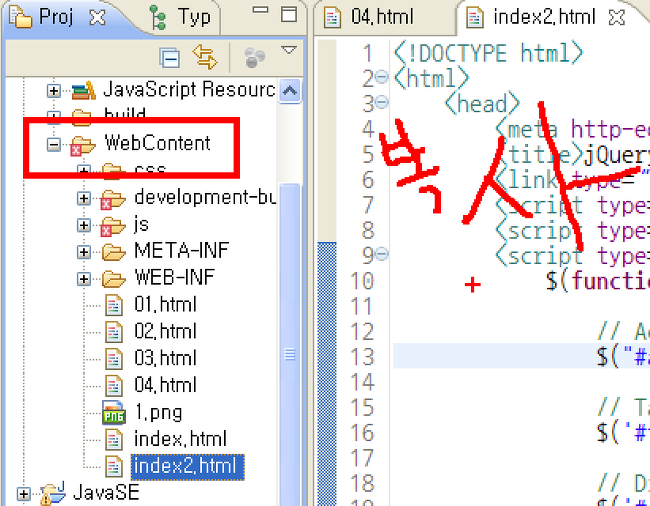
Task: Click the index.html file icon
Action: (x=114, y=440)
